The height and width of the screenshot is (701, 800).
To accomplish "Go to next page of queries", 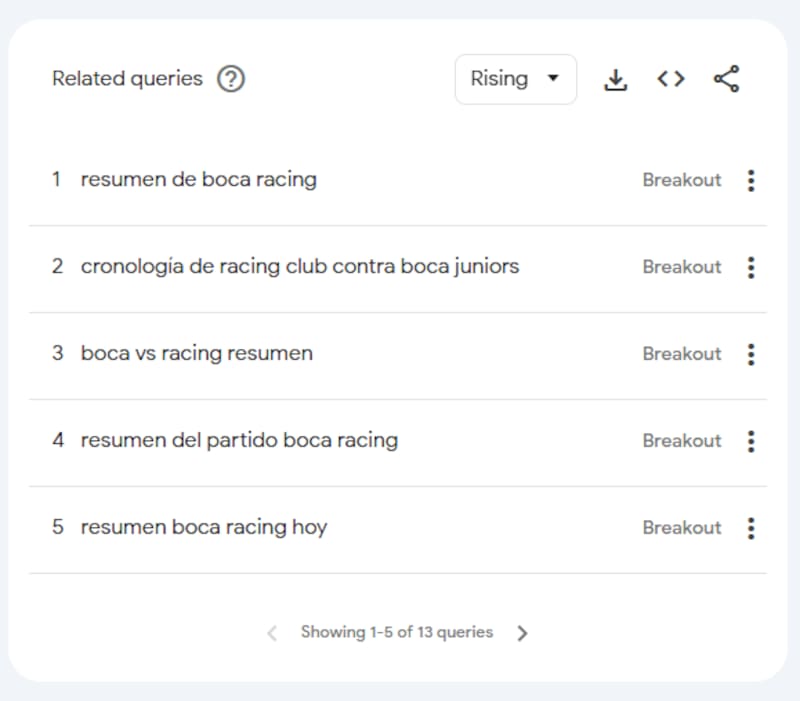I will click(522, 633).
